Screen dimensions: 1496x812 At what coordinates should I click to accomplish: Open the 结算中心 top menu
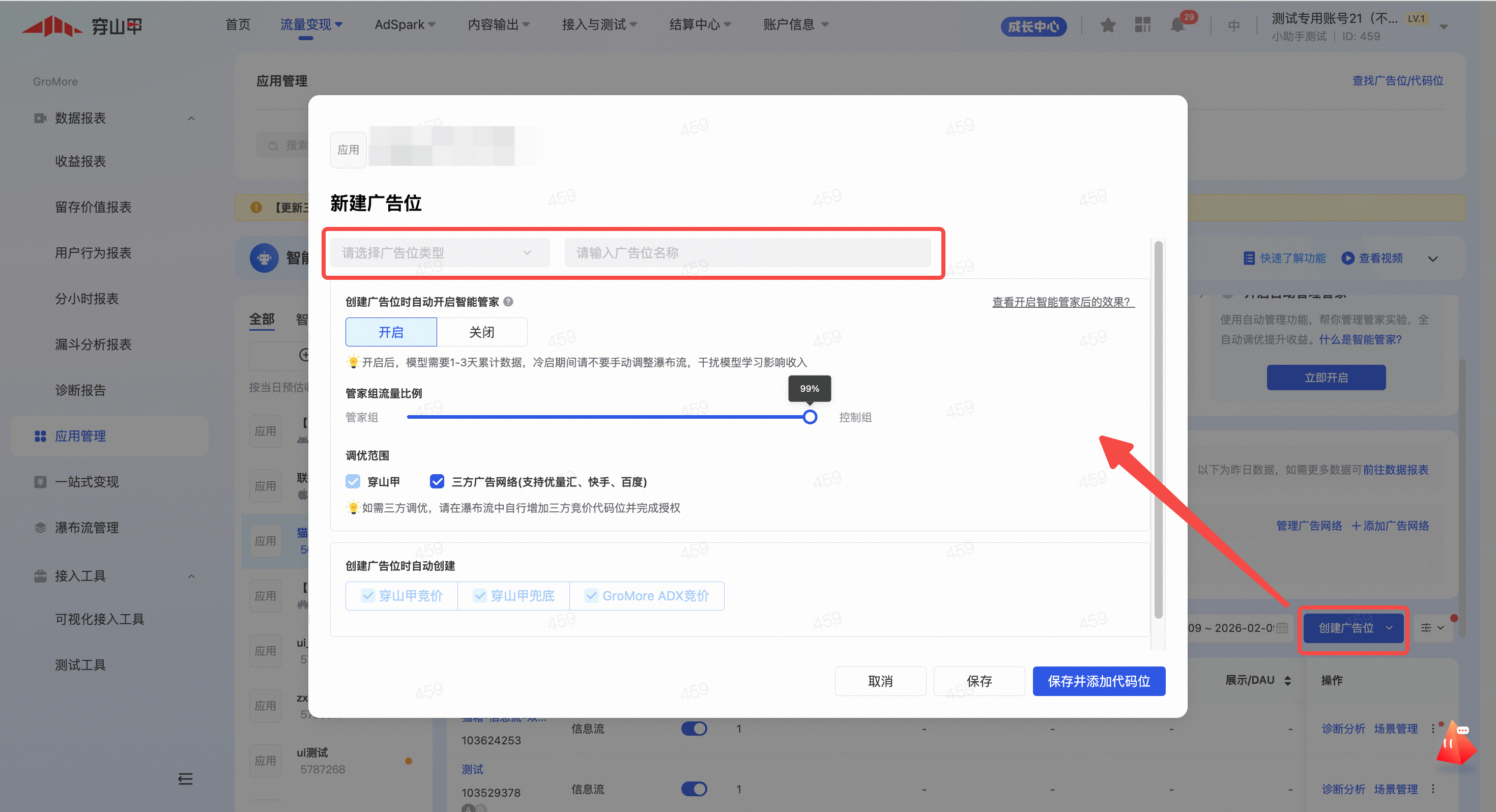(699, 24)
